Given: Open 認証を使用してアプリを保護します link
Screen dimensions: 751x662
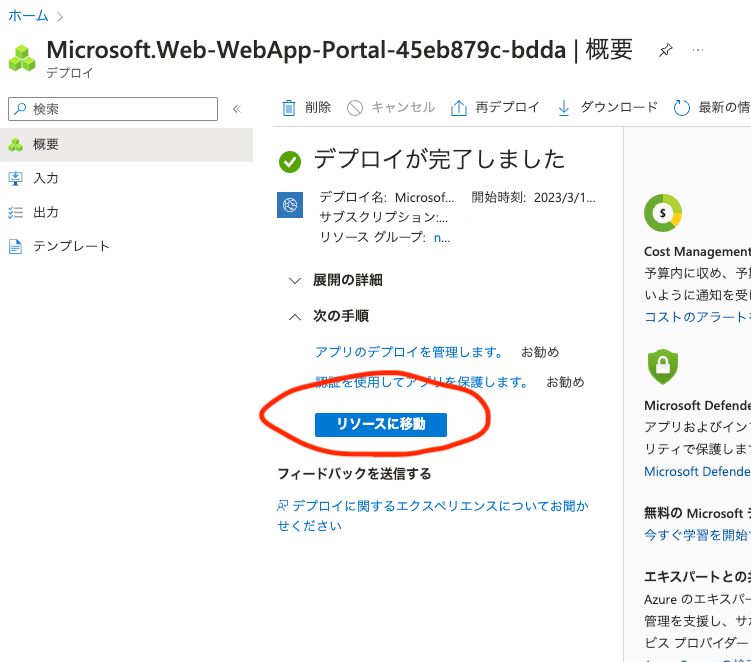Looking at the screenshot, I should click(421, 382).
